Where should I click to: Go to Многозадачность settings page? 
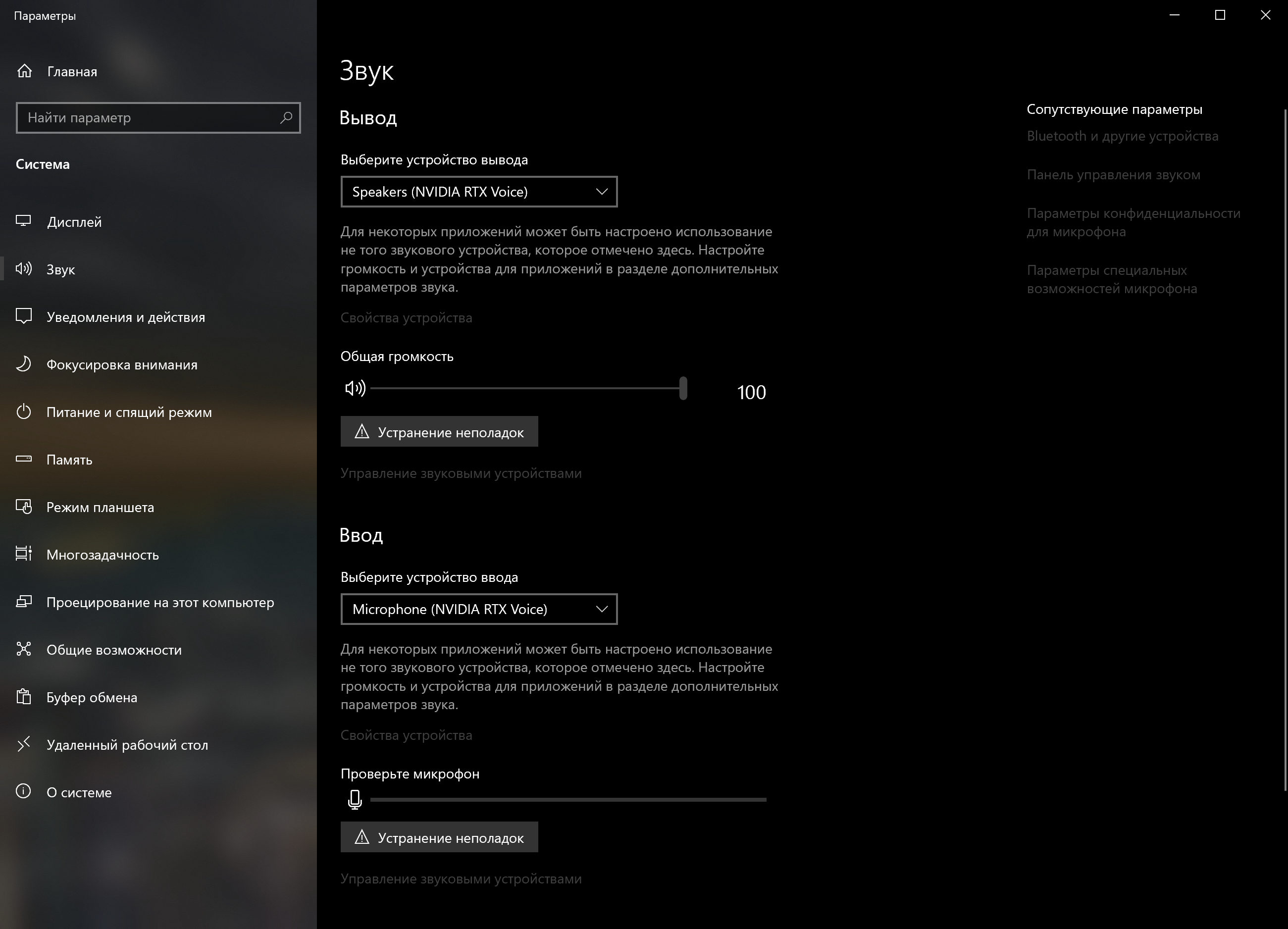103,555
